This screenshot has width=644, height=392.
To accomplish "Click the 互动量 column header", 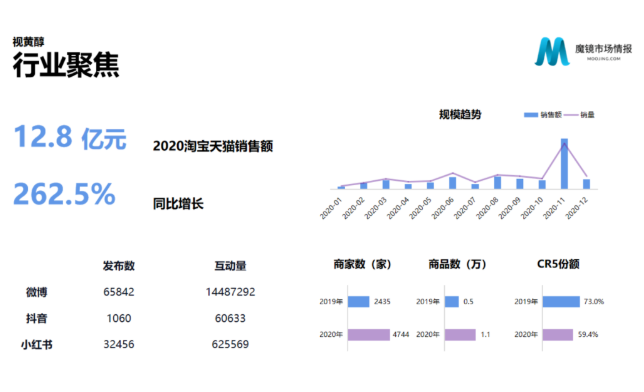I will pos(230,266).
